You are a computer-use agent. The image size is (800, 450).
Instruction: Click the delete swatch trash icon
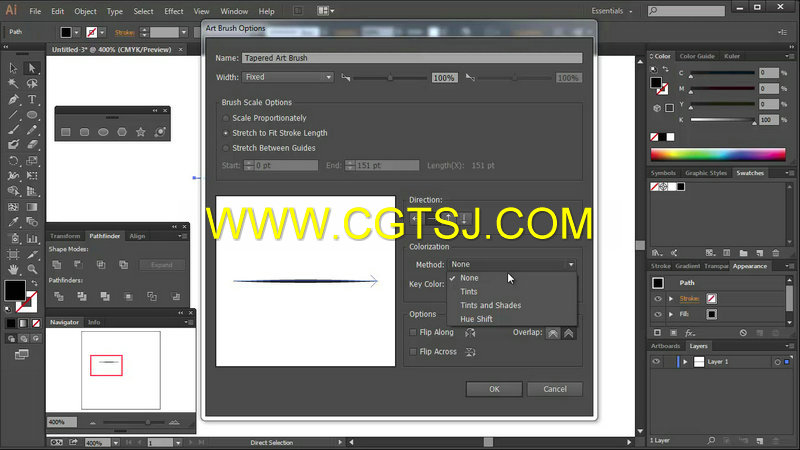tap(776, 253)
